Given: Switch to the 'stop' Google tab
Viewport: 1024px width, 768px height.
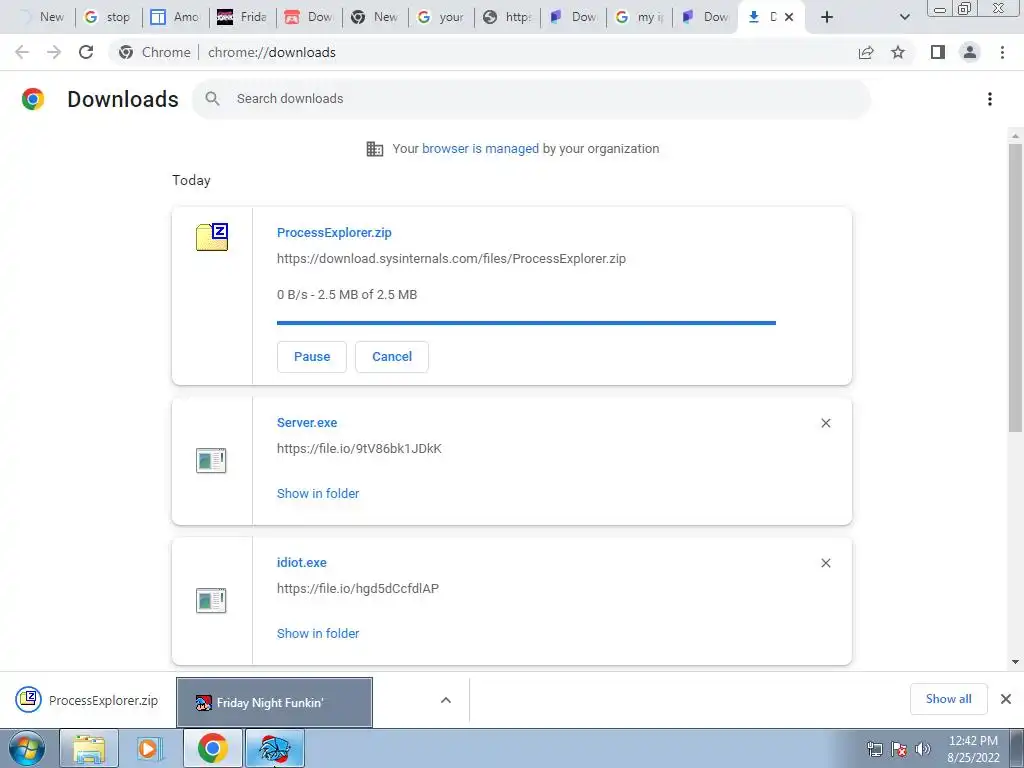Looking at the screenshot, I should pos(109,17).
